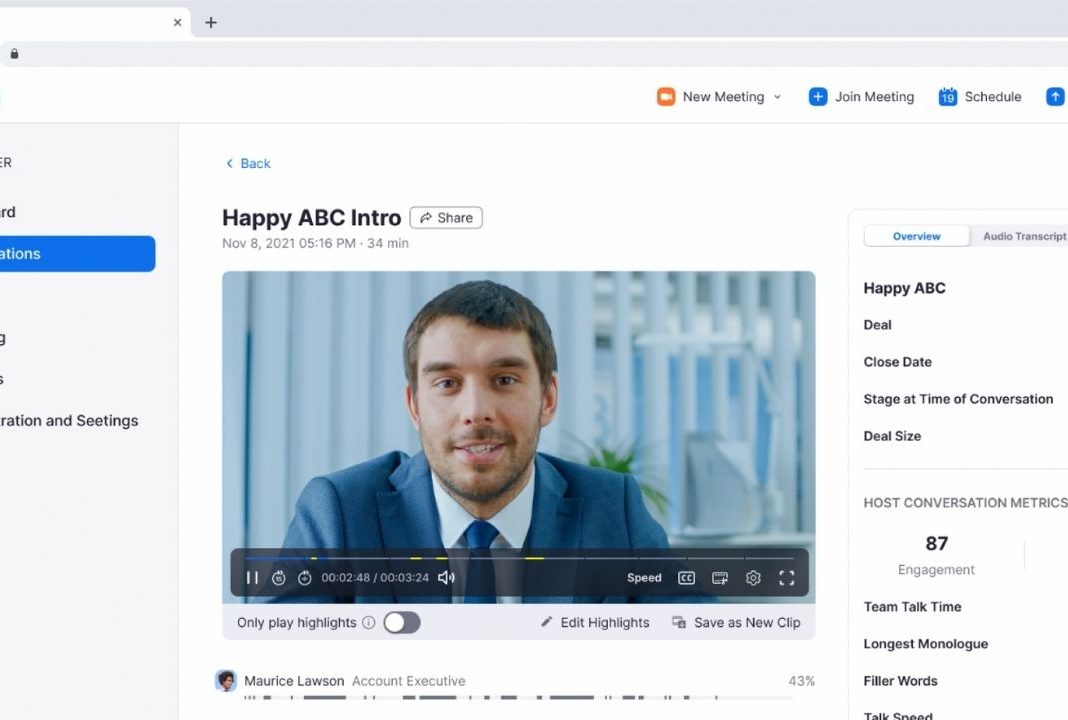Pause the video playback

point(252,578)
